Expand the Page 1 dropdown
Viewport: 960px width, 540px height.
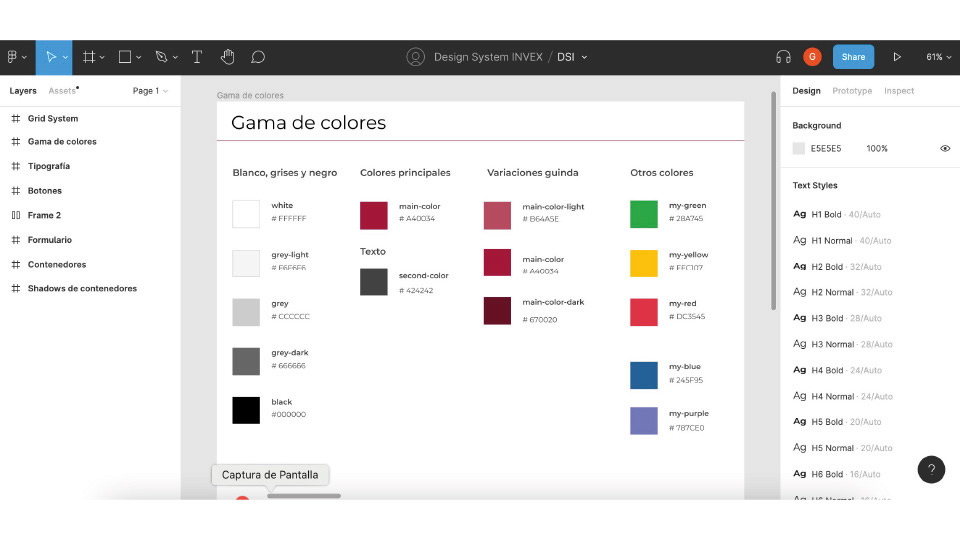pyautogui.click(x=150, y=91)
